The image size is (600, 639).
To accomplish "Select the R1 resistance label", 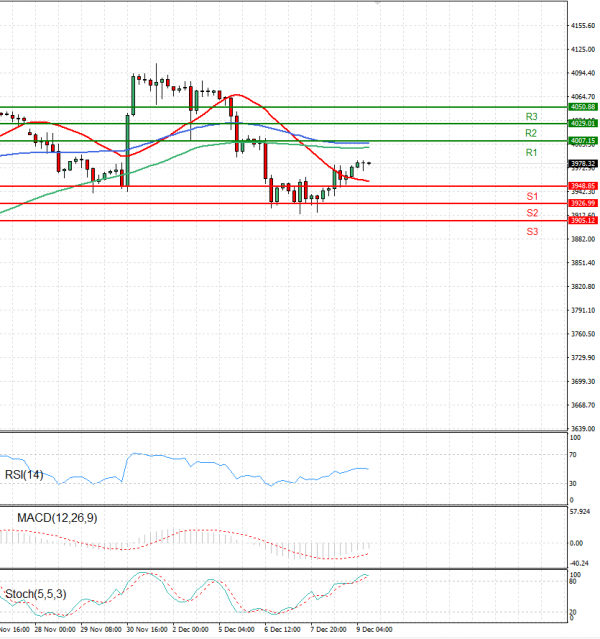I will (532, 153).
